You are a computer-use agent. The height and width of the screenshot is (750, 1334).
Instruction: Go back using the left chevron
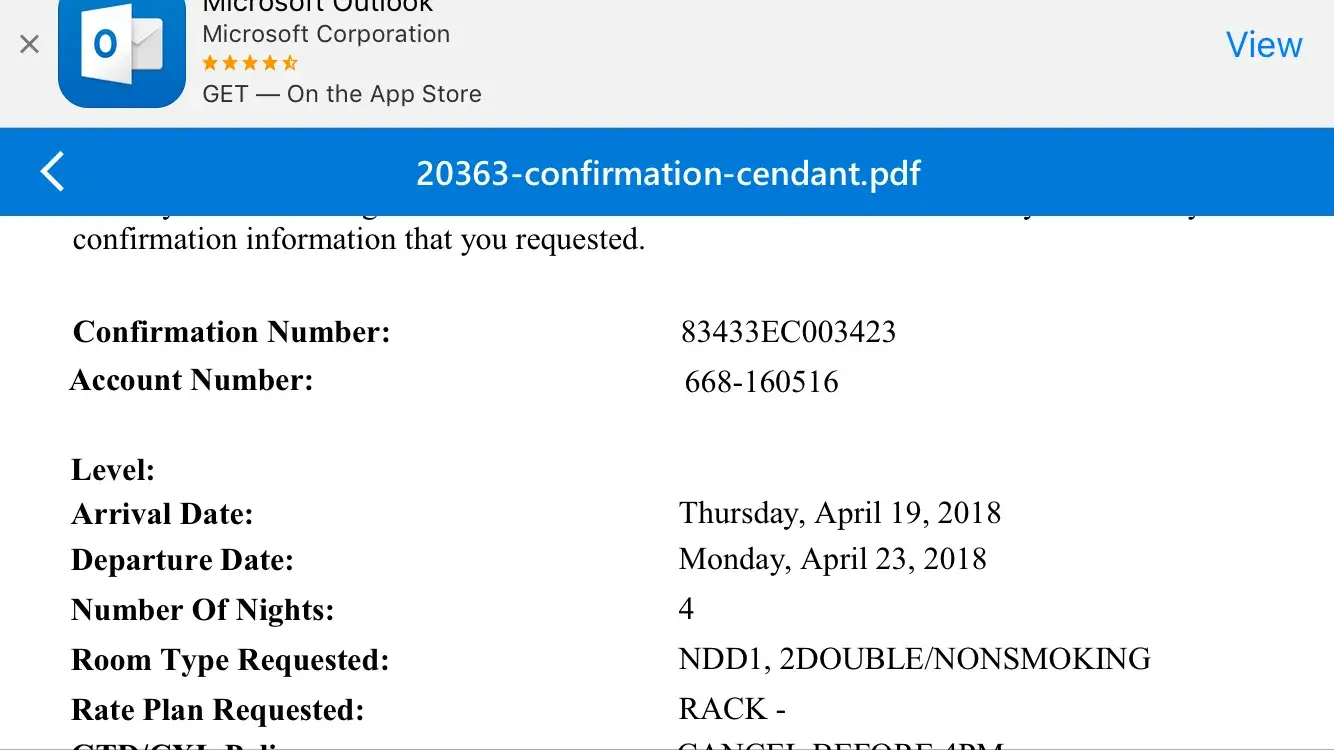click(x=53, y=172)
